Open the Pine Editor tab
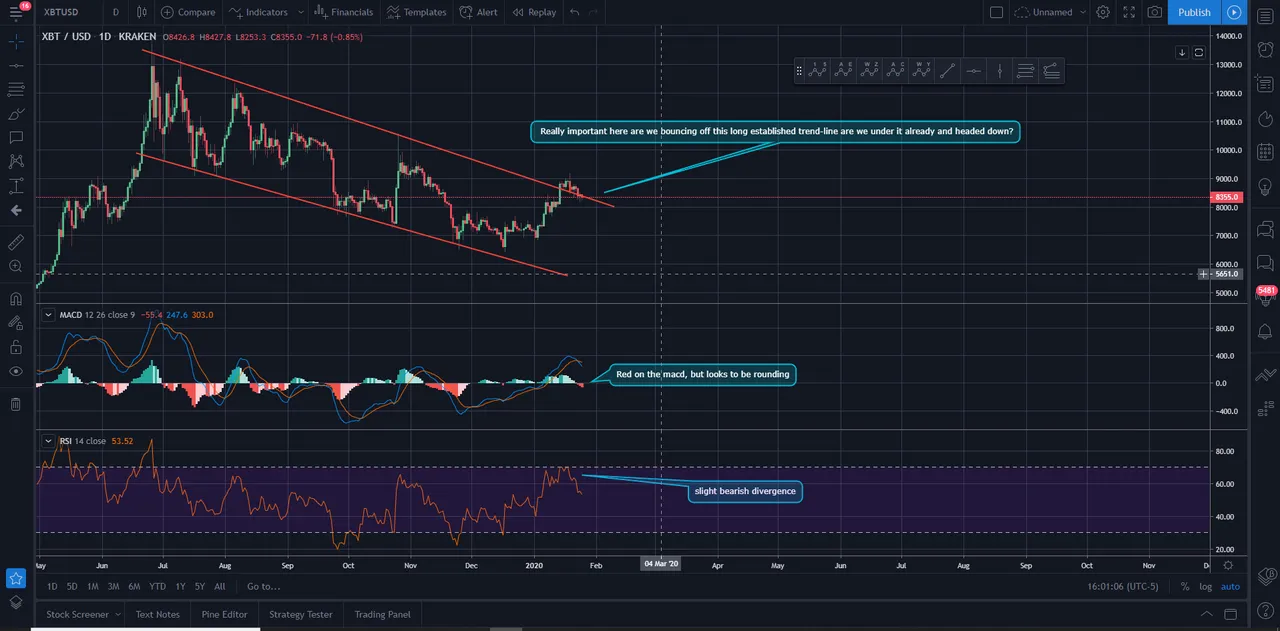 click(224, 614)
